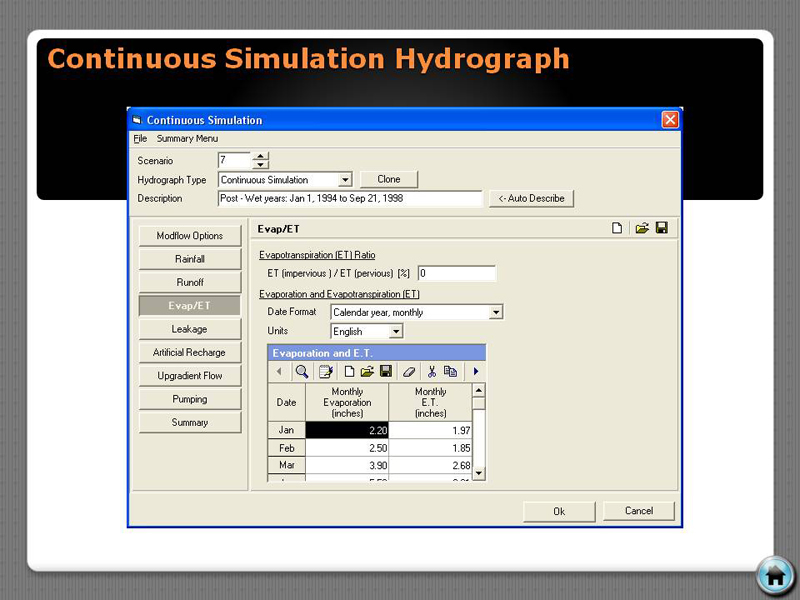Open the Units dropdown
This screenshot has width=800, height=600.
[x=396, y=331]
